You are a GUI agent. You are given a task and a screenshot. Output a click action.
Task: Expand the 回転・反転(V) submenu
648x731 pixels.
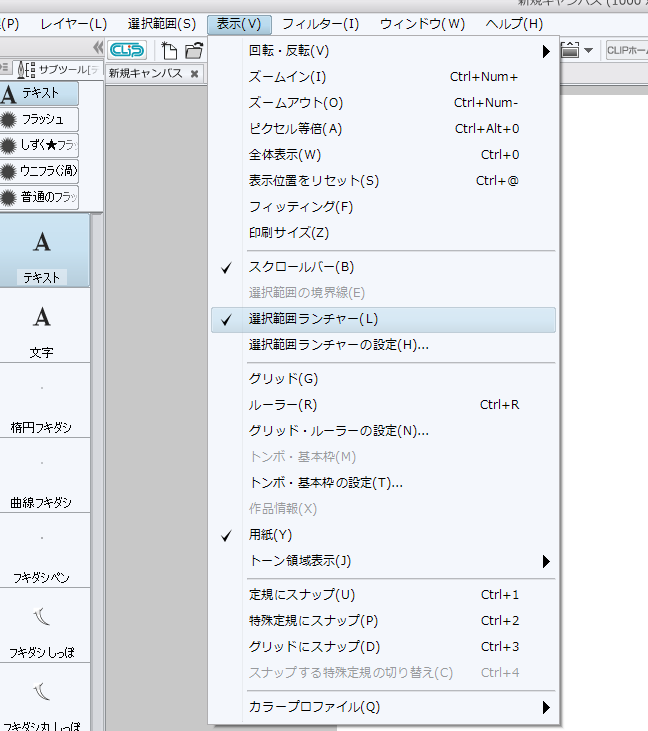pos(383,51)
